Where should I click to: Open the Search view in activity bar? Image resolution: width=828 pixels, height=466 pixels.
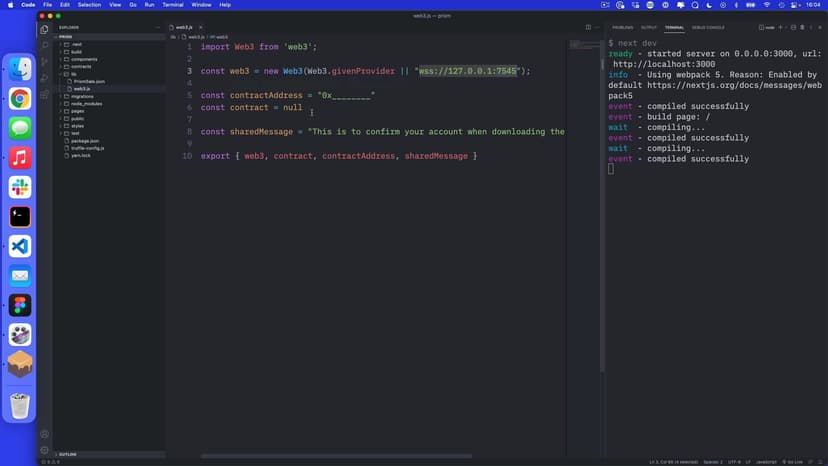click(45, 45)
